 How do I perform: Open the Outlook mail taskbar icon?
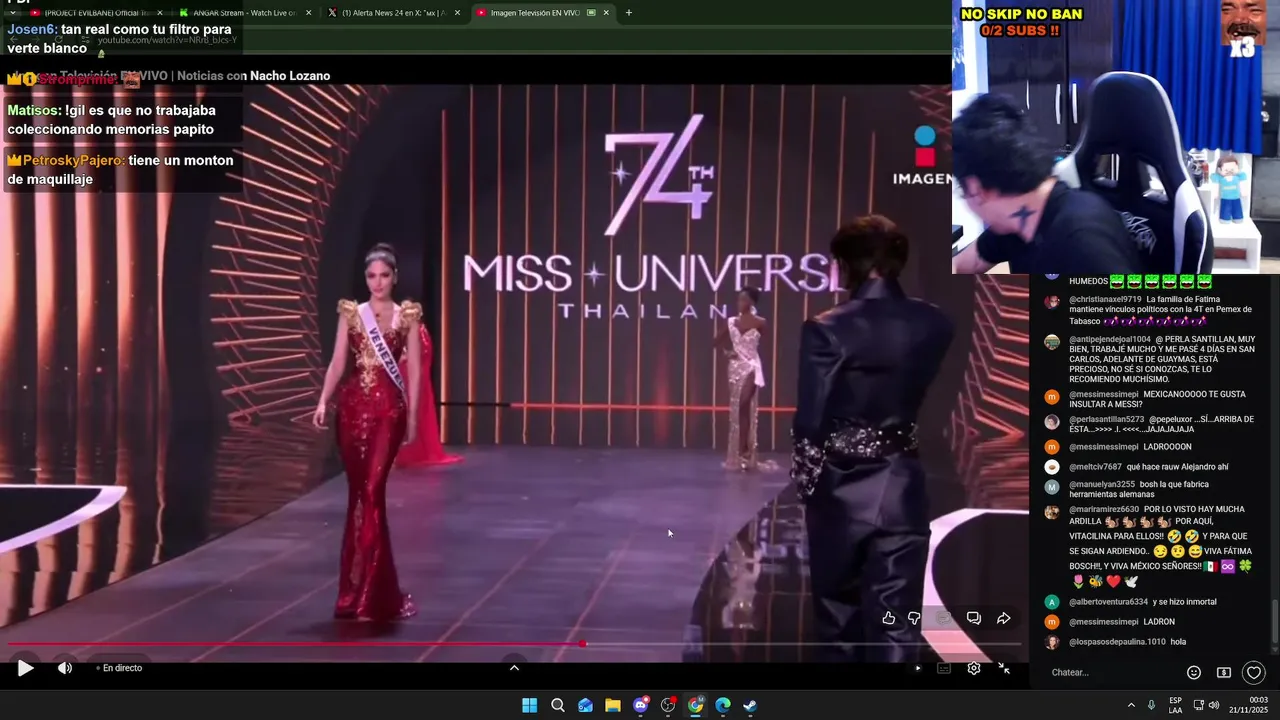pos(586,705)
